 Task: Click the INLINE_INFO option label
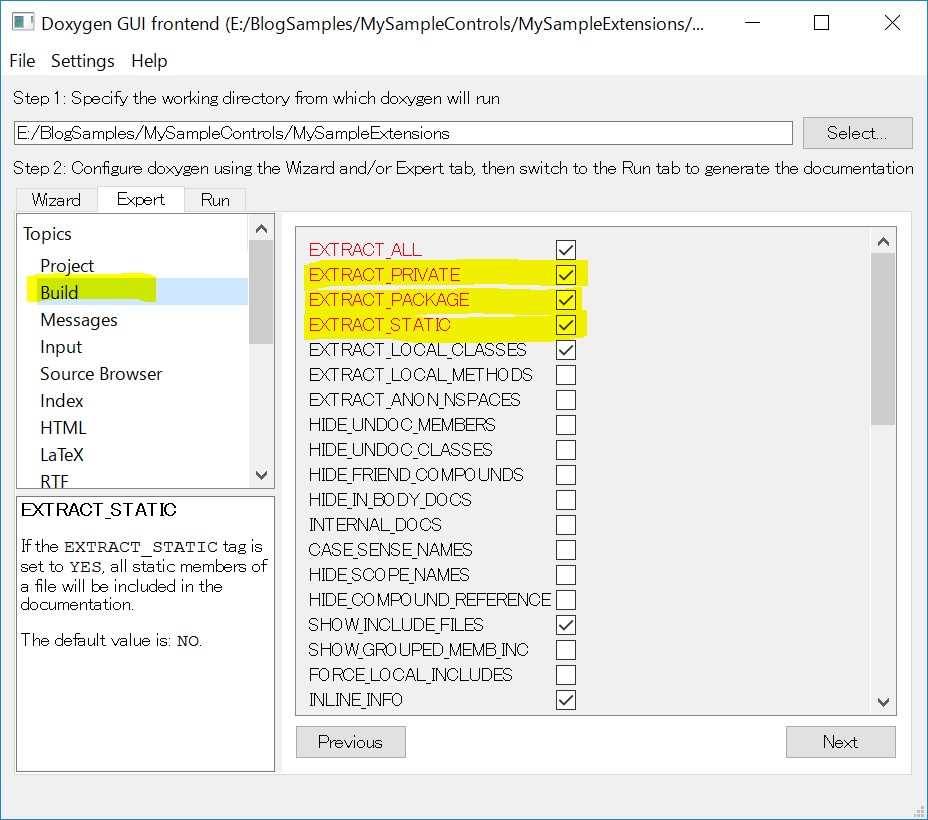[x=355, y=700]
